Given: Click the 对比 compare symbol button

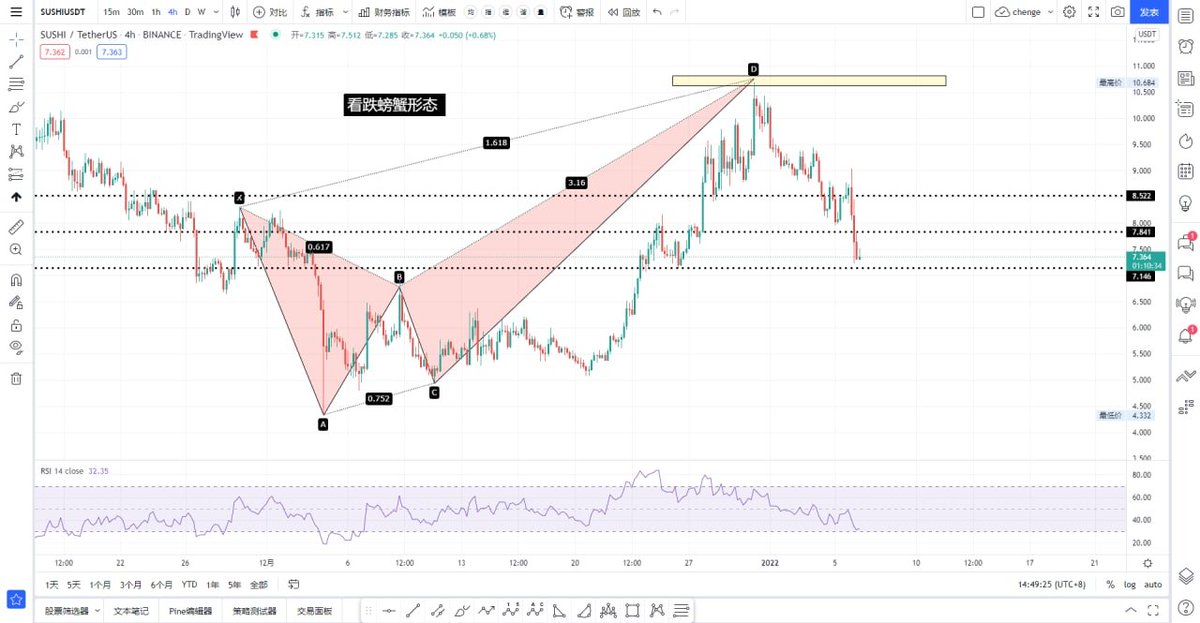Looking at the screenshot, I should pos(271,12).
